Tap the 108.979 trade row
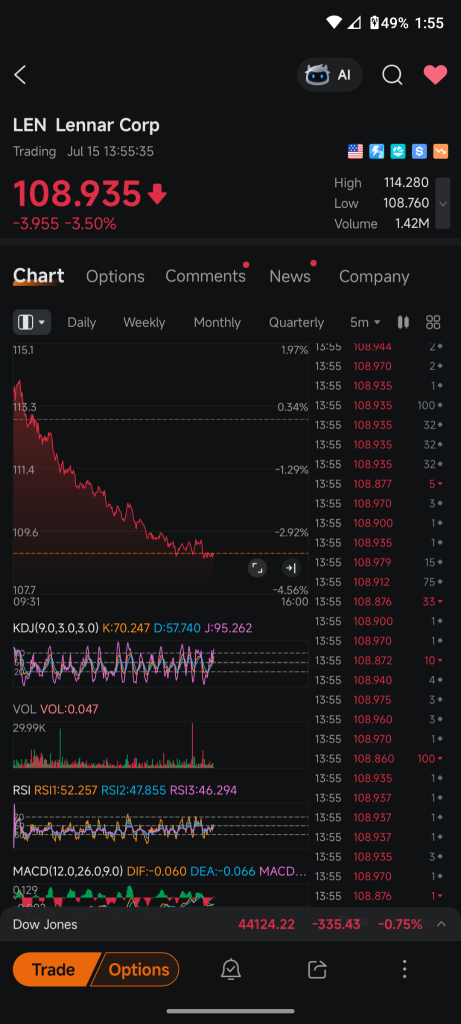The image size is (461, 1024). (379, 562)
